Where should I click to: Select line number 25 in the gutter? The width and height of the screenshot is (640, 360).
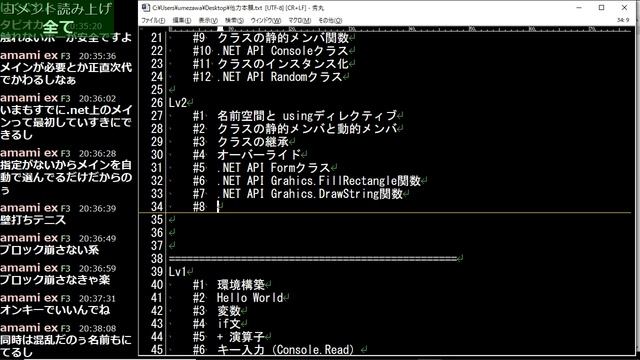pyautogui.click(x=157, y=90)
